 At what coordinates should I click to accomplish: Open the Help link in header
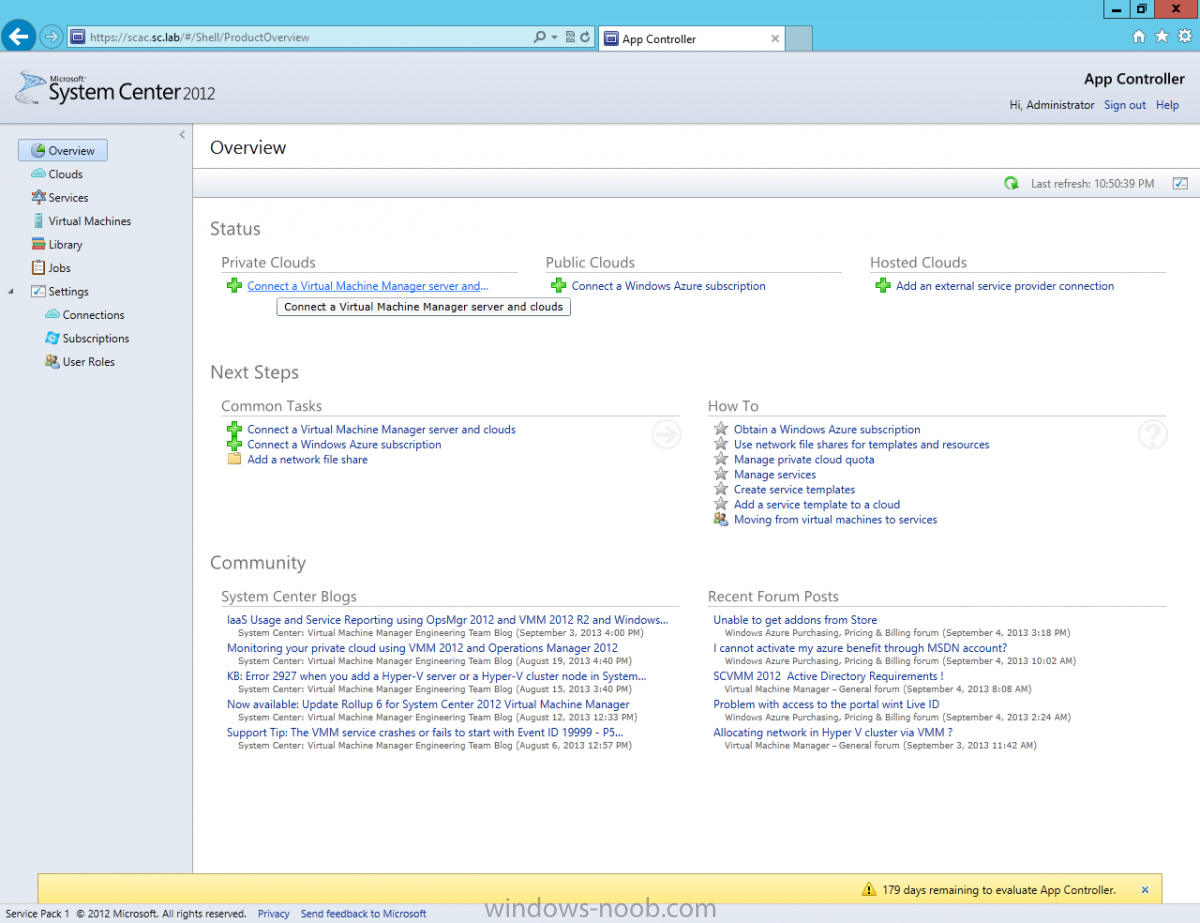click(1167, 105)
